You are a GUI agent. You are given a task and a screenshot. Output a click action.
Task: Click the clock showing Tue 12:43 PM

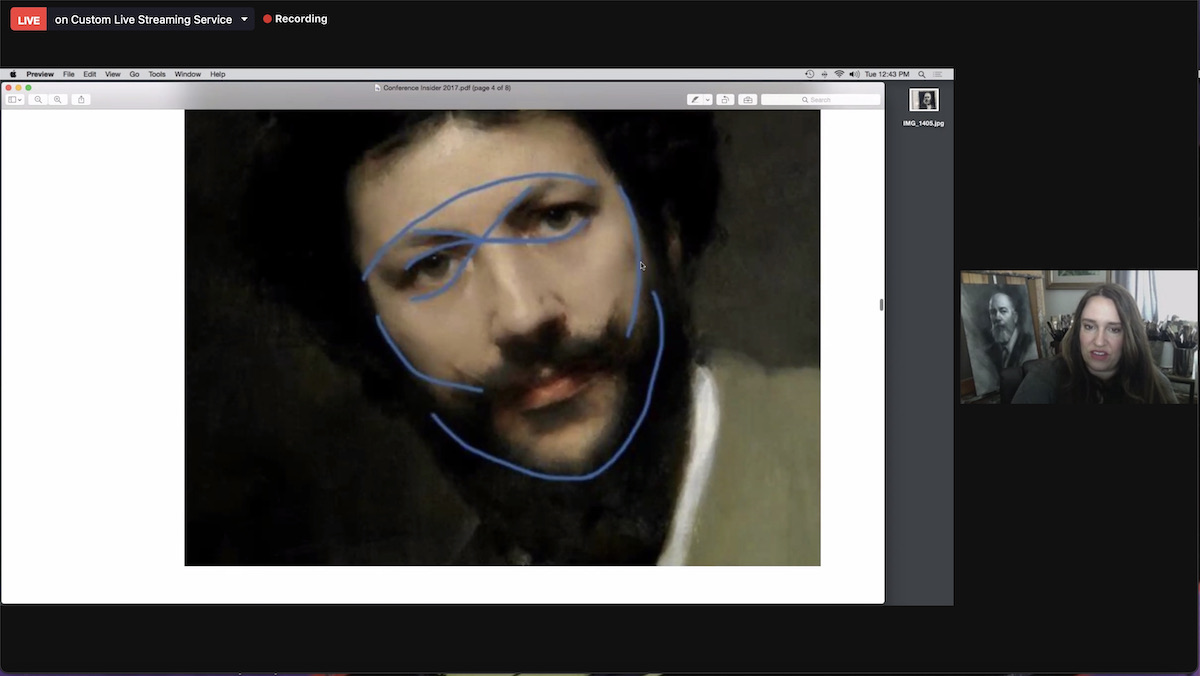click(x=887, y=74)
